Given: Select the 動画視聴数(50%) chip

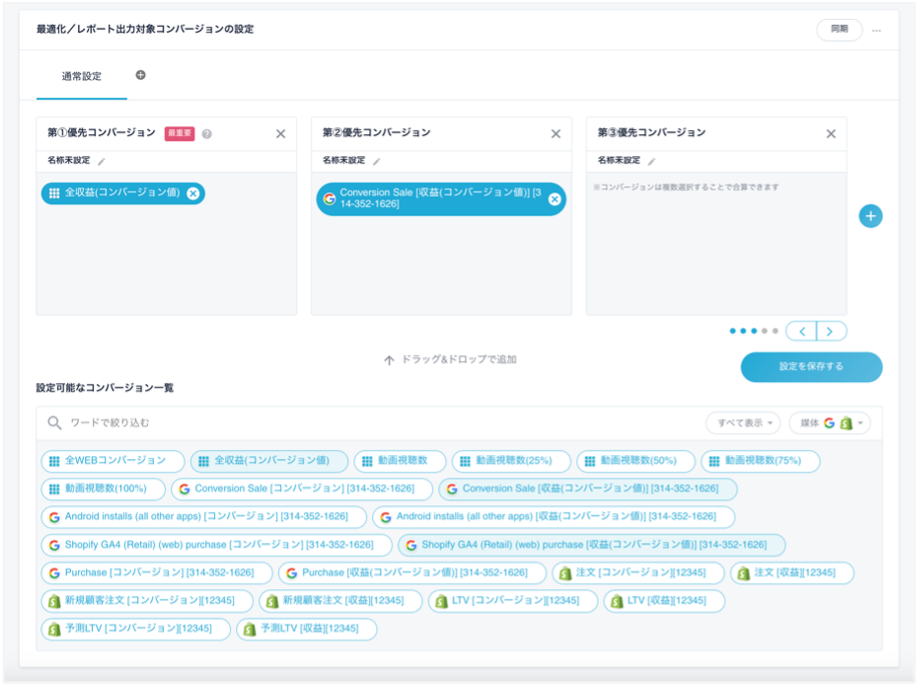Looking at the screenshot, I should coord(636,461).
